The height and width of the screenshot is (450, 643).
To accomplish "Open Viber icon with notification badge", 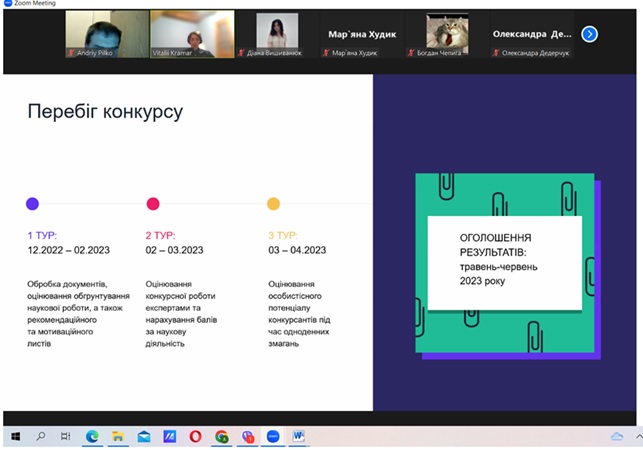I will tap(247, 436).
